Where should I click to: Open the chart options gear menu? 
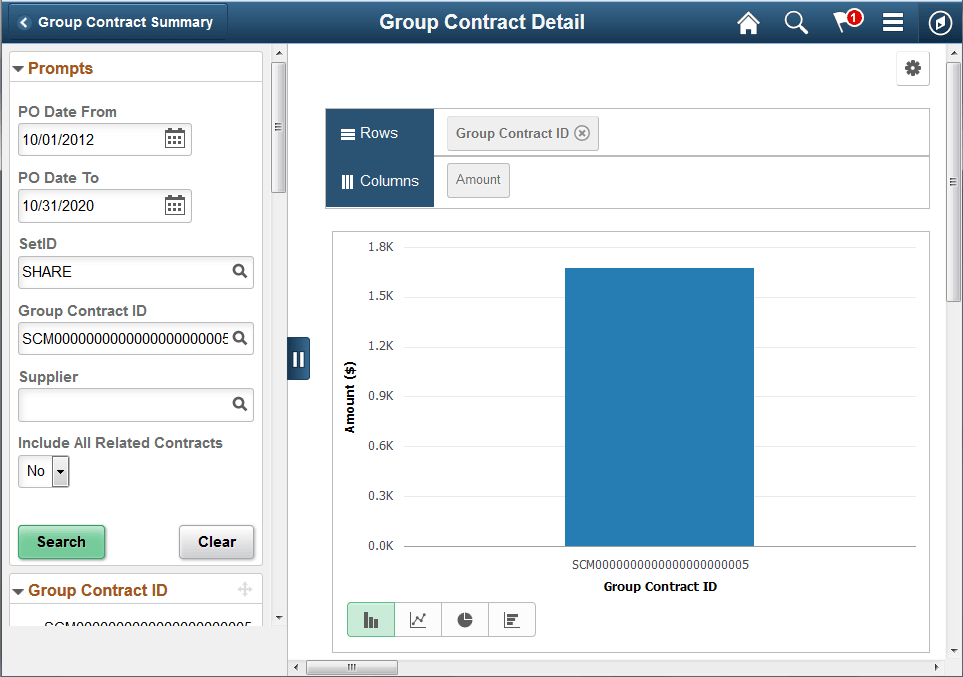(x=912, y=69)
